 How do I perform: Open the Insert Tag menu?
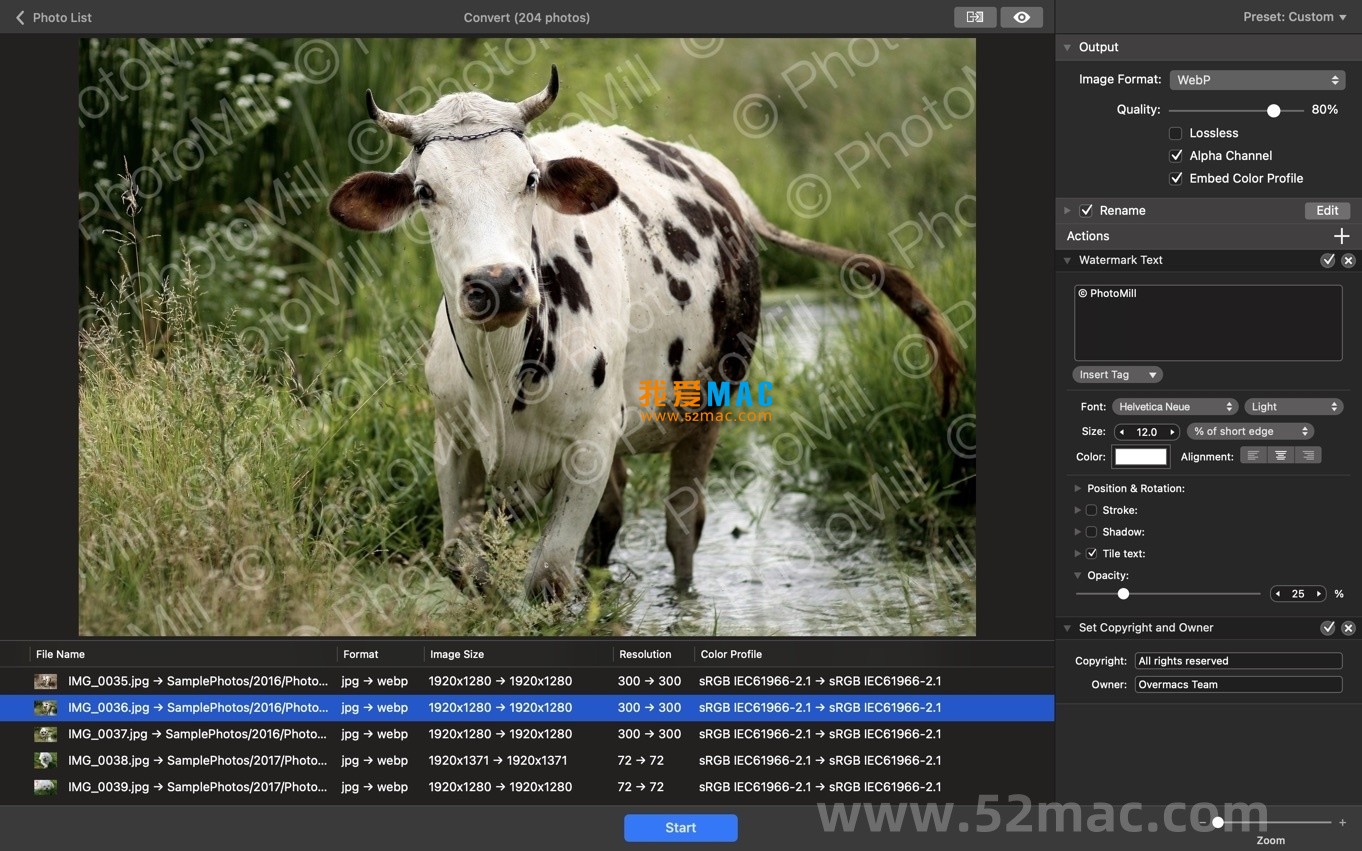click(1116, 374)
